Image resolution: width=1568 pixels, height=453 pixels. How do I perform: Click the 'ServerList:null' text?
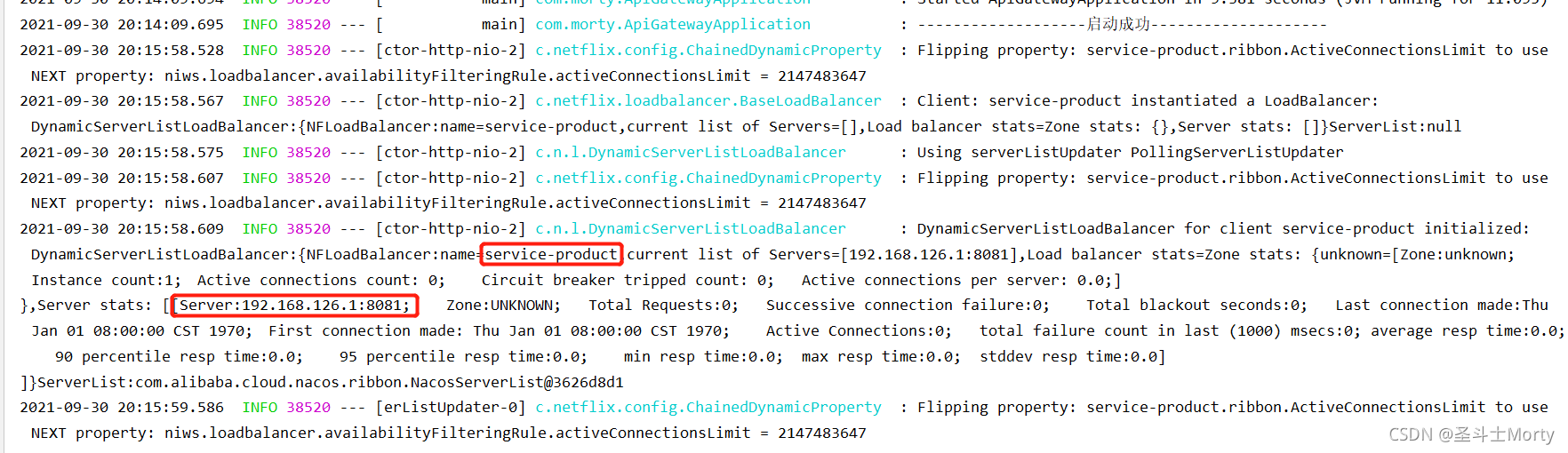(1395, 127)
